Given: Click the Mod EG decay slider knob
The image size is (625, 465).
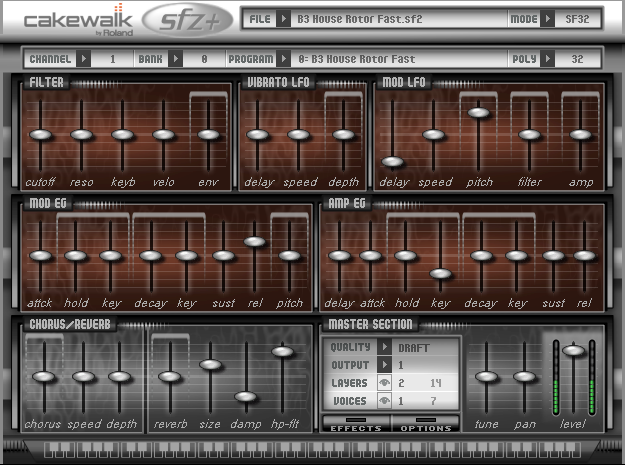Looking at the screenshot, I should tap(151, 256).
